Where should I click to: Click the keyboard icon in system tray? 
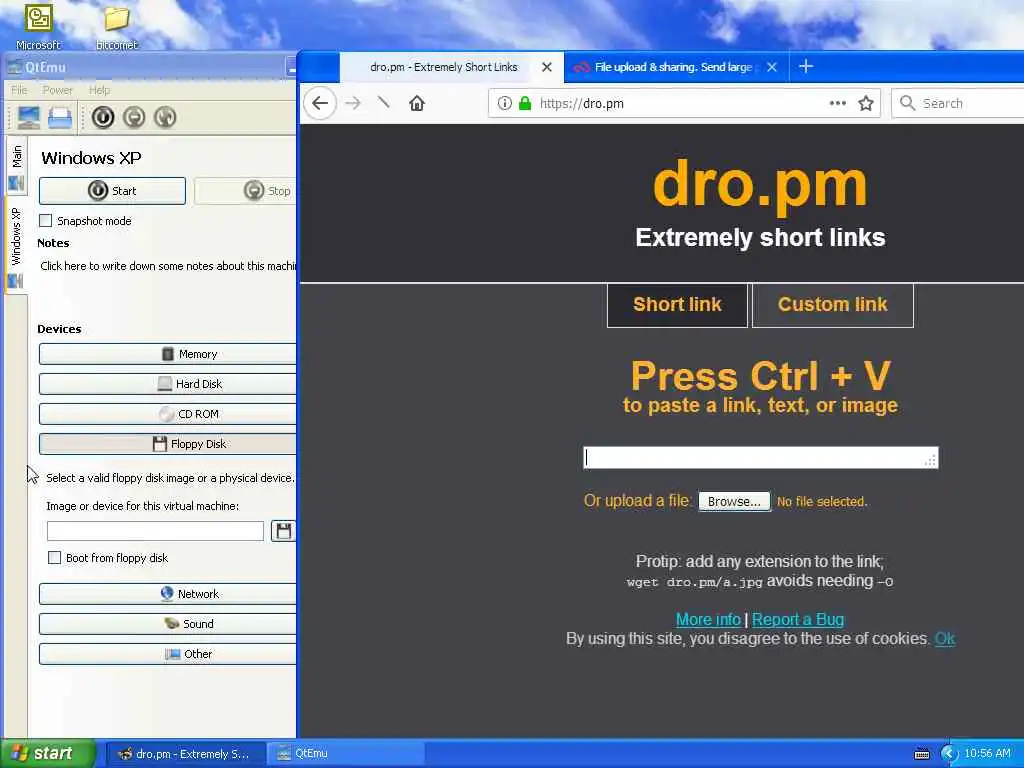[921, 754]
